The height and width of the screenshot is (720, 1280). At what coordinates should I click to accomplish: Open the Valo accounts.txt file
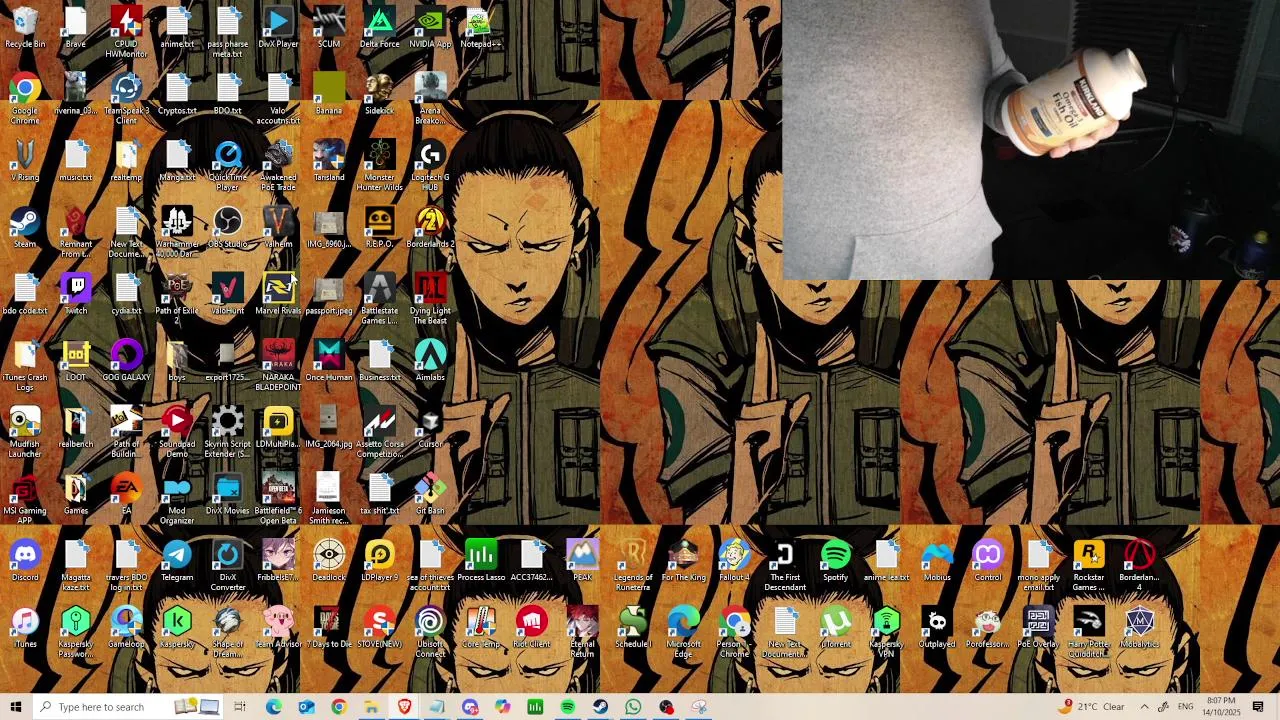[278, 99]
